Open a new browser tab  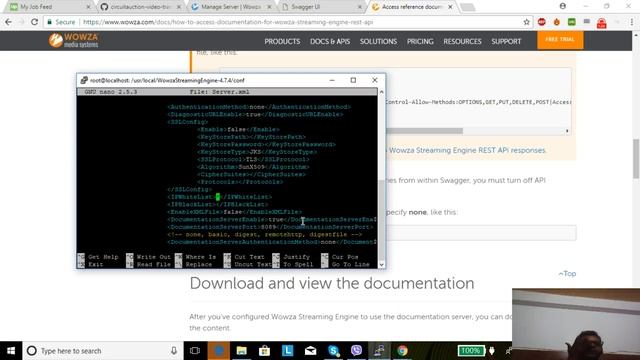click(x=468, y=7)
